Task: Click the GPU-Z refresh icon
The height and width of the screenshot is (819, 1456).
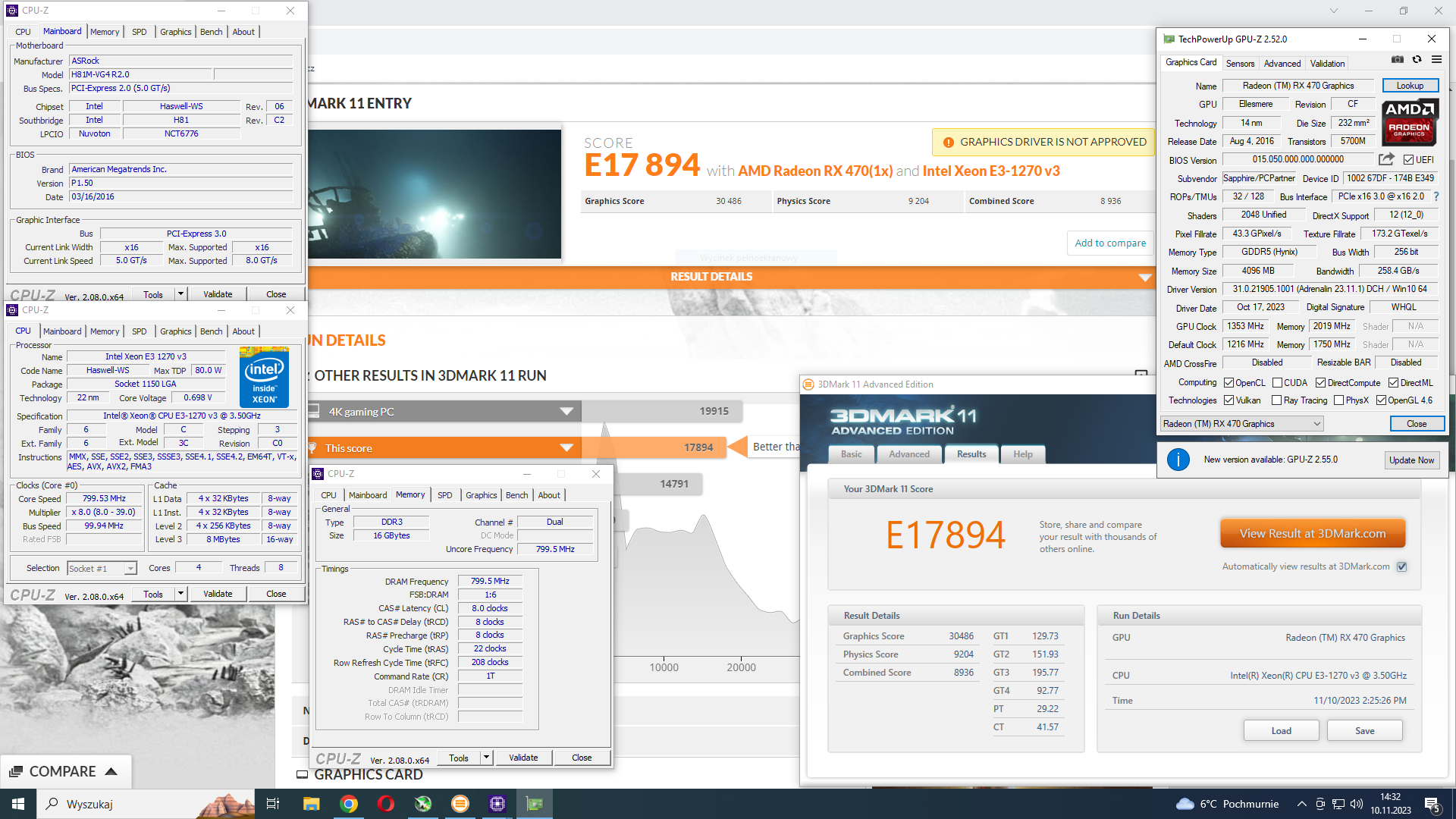Action: 1417,60
